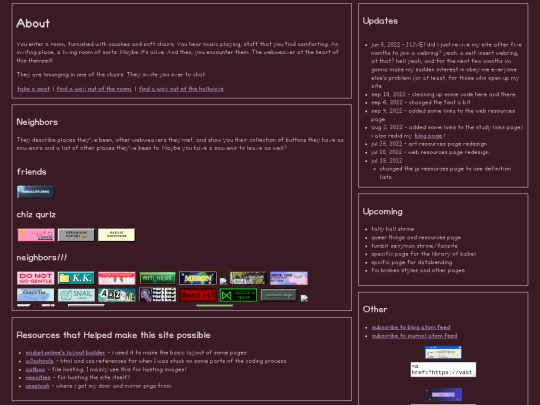Click the Neighbors heading
This screenshot has height=405, width=540.
pos(37,122)
